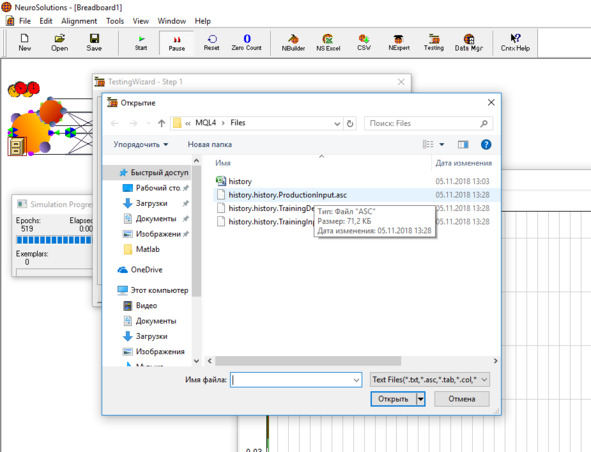Open the CSV toolbar tool
The width and height of the screenshot is (591, 452).
click(364, 43)
